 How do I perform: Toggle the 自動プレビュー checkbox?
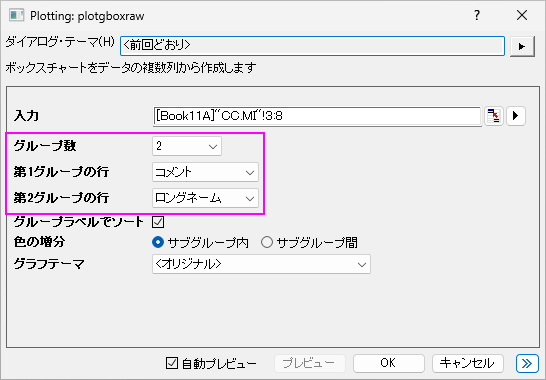click(x=172, y=363)
